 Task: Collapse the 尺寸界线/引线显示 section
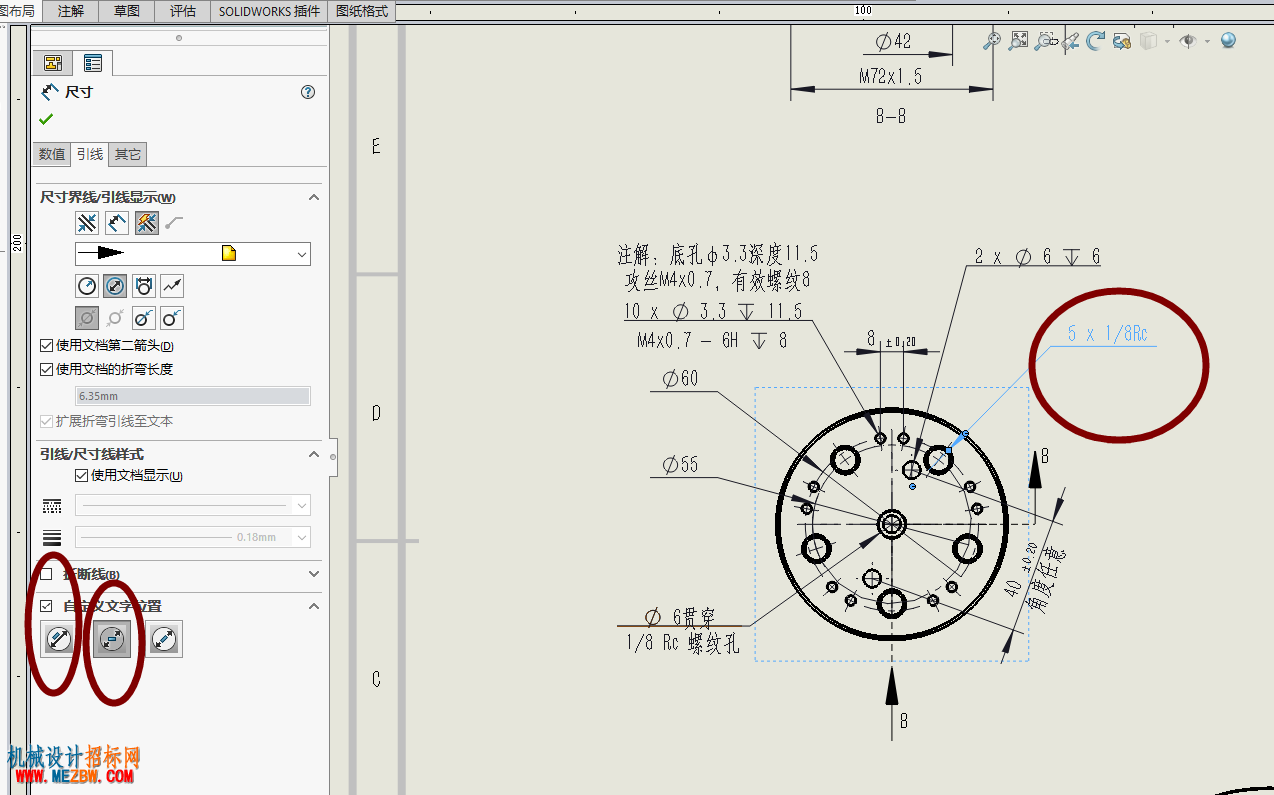(x=314, y=198)
